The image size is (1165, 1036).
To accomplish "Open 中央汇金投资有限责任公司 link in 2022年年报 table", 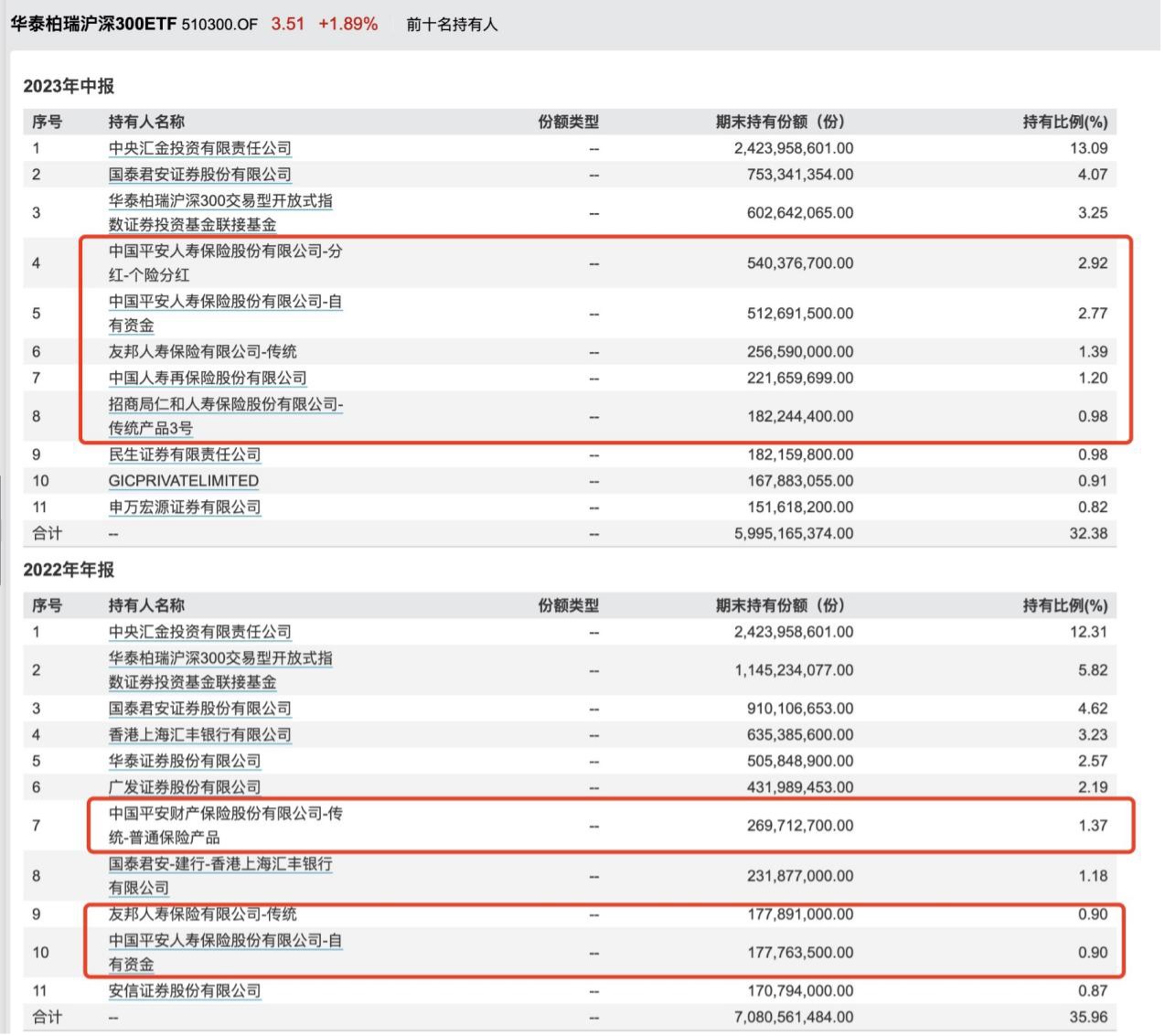I will tap(199, 633).
